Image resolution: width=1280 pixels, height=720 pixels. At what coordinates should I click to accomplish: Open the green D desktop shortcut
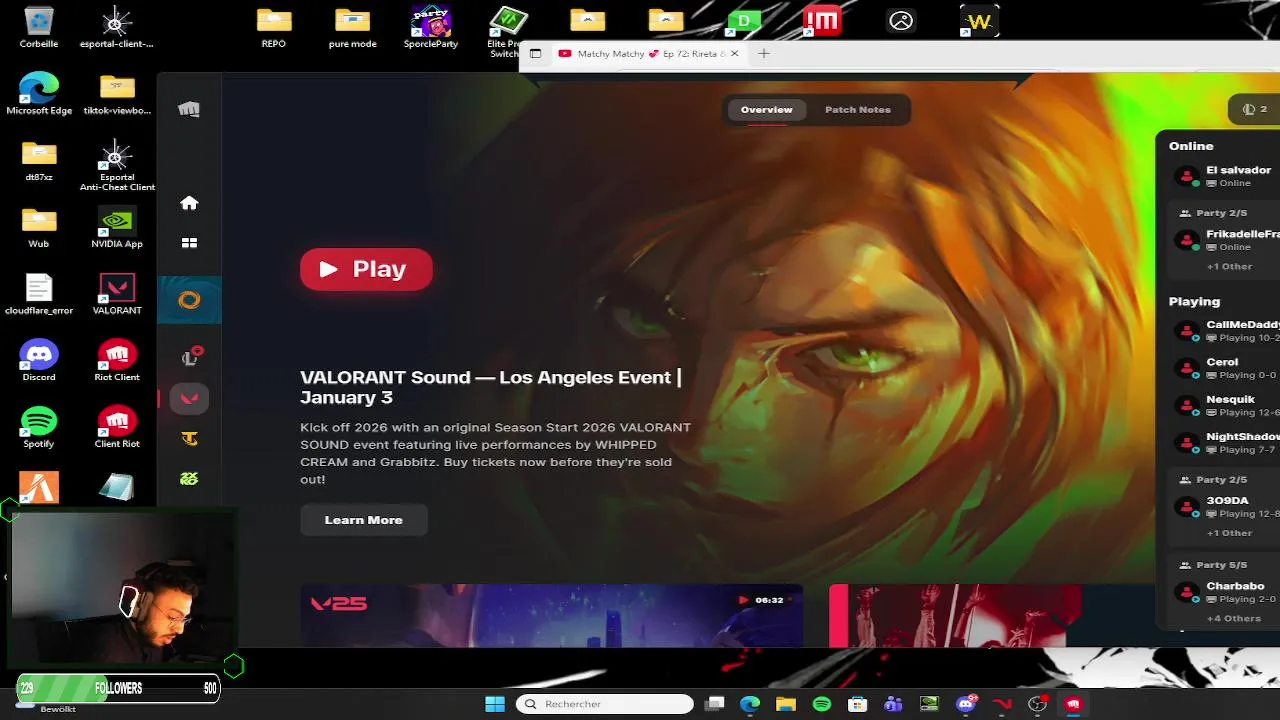pos(744,20)
